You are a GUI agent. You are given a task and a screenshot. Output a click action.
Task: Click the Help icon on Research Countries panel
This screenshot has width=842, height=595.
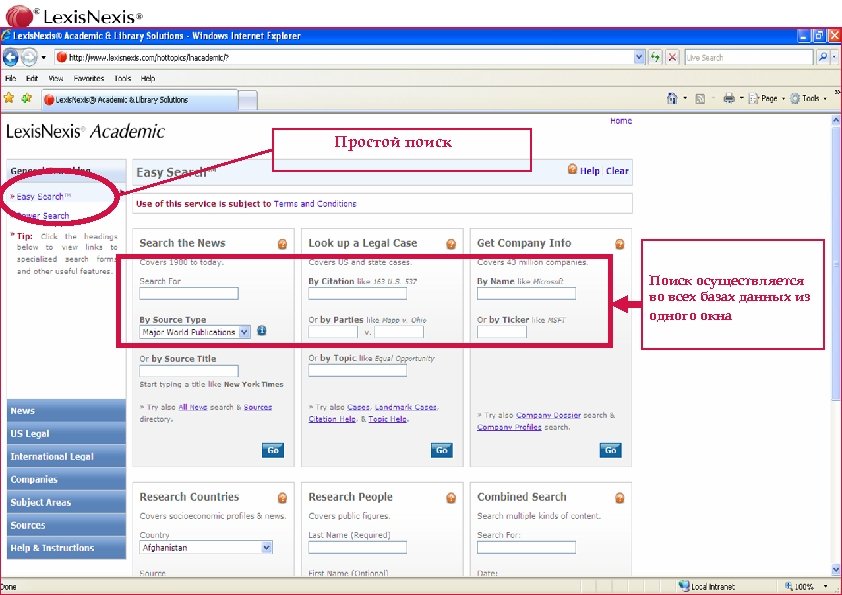(x=282, y=496)
